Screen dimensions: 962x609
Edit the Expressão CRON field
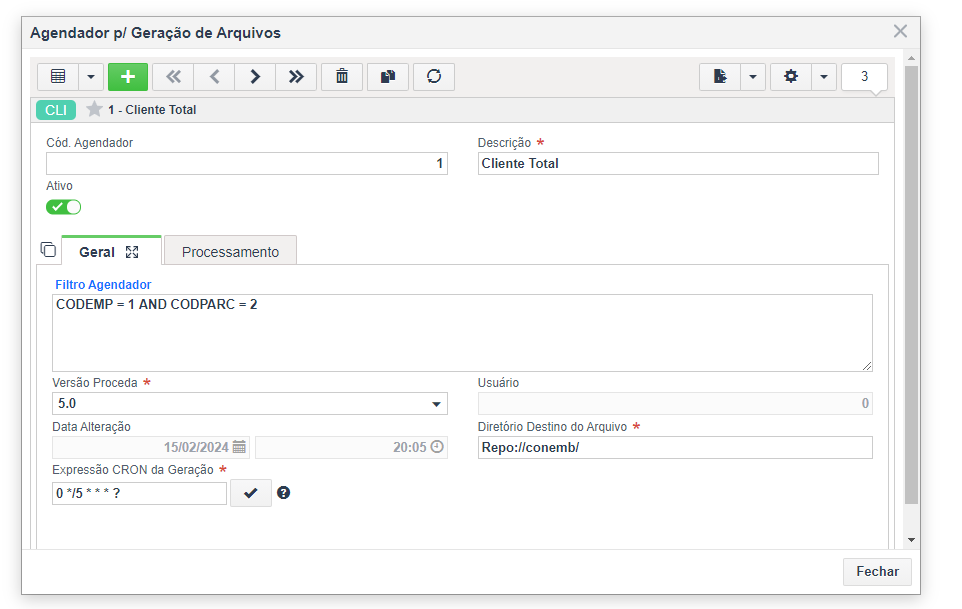coord(139,493)
